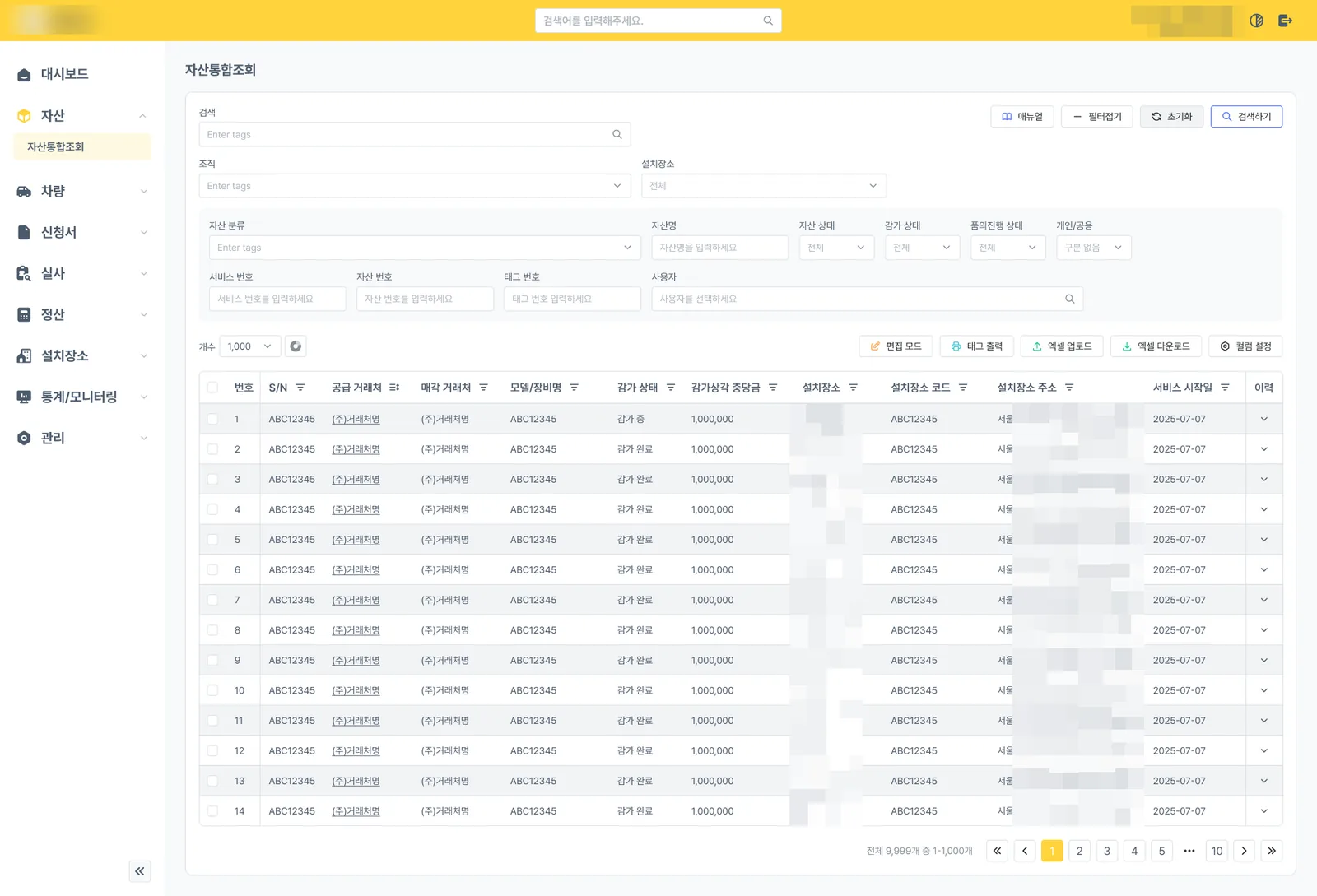Click the 엑셀 다운로드 button
Screen dimensions: 1317x896
1156,346
